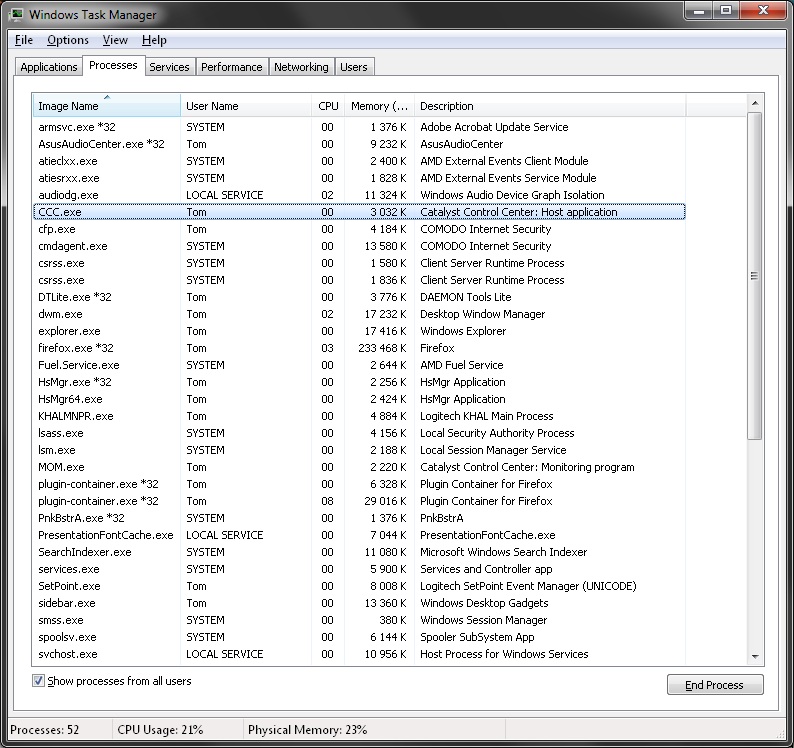Open the Networking tab
The width and height of the screenshot is (794, 748).
[x=301, y=67]
